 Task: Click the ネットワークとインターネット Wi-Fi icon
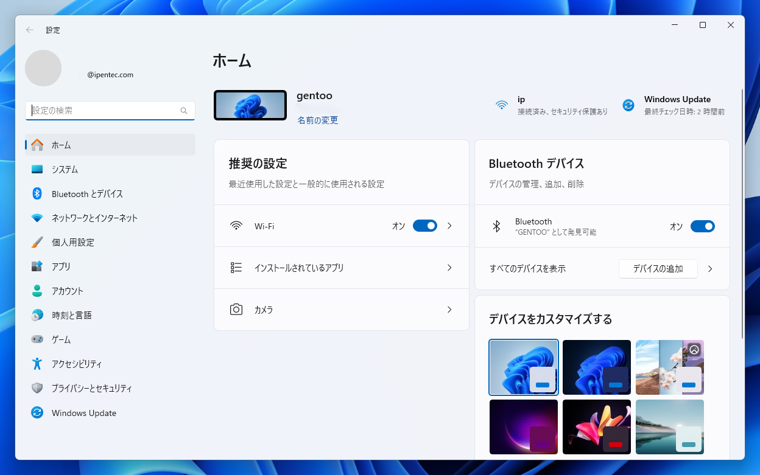[x=37, y=218]
